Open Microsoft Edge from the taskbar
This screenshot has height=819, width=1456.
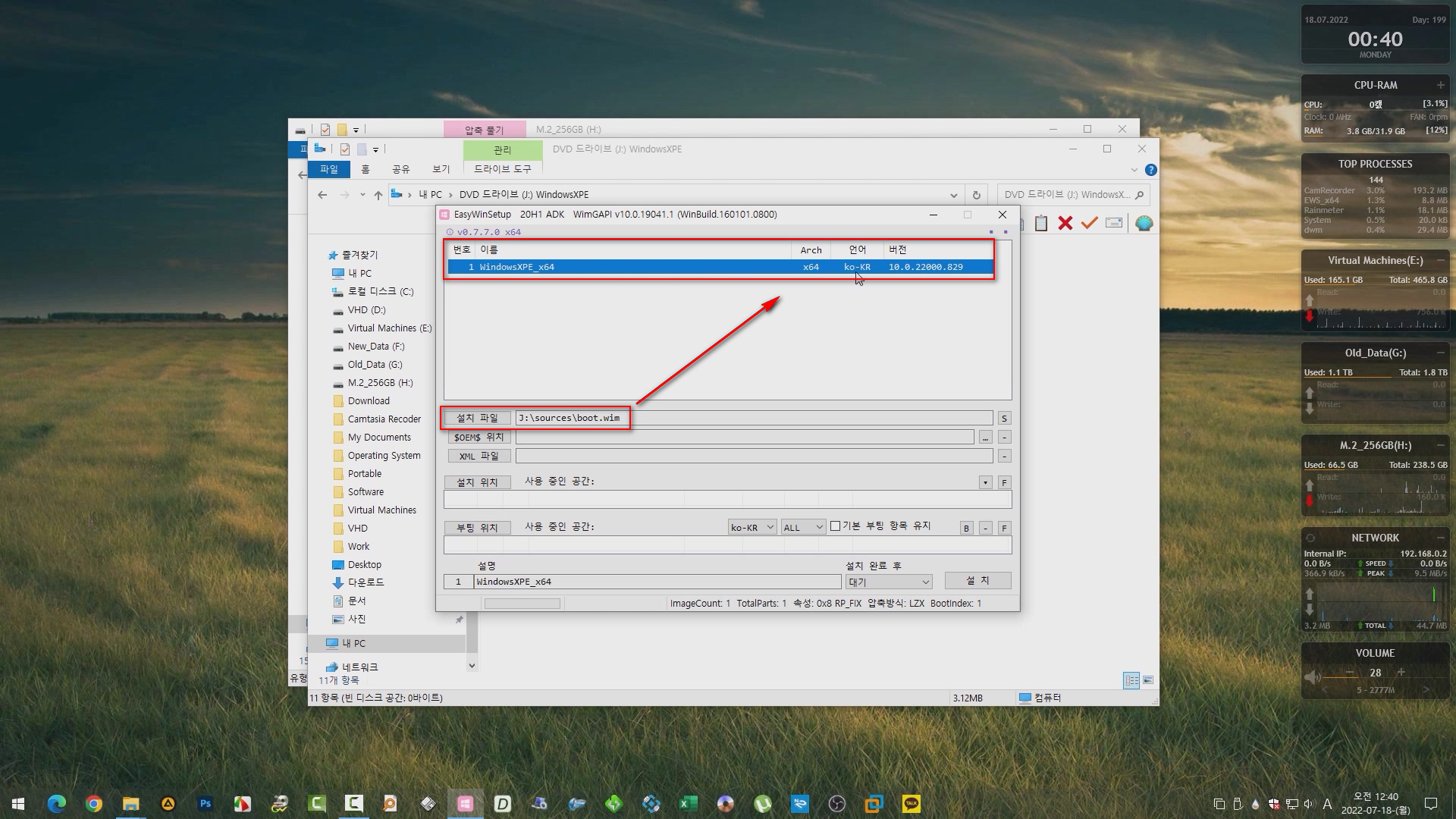tap(57, 803)
